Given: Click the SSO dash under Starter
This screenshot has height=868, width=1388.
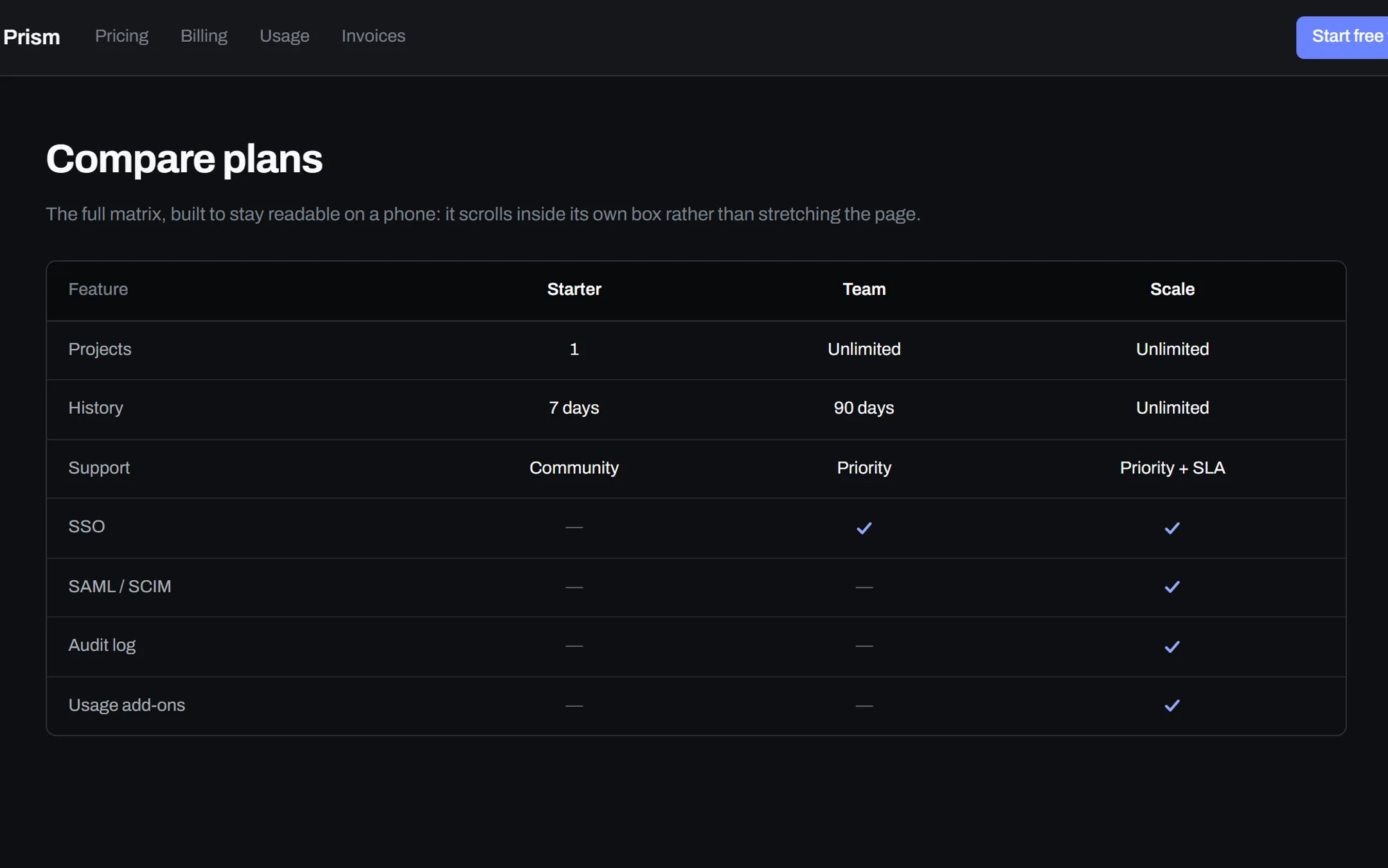Looking at the screenshot, I should [x=574, y=527].
